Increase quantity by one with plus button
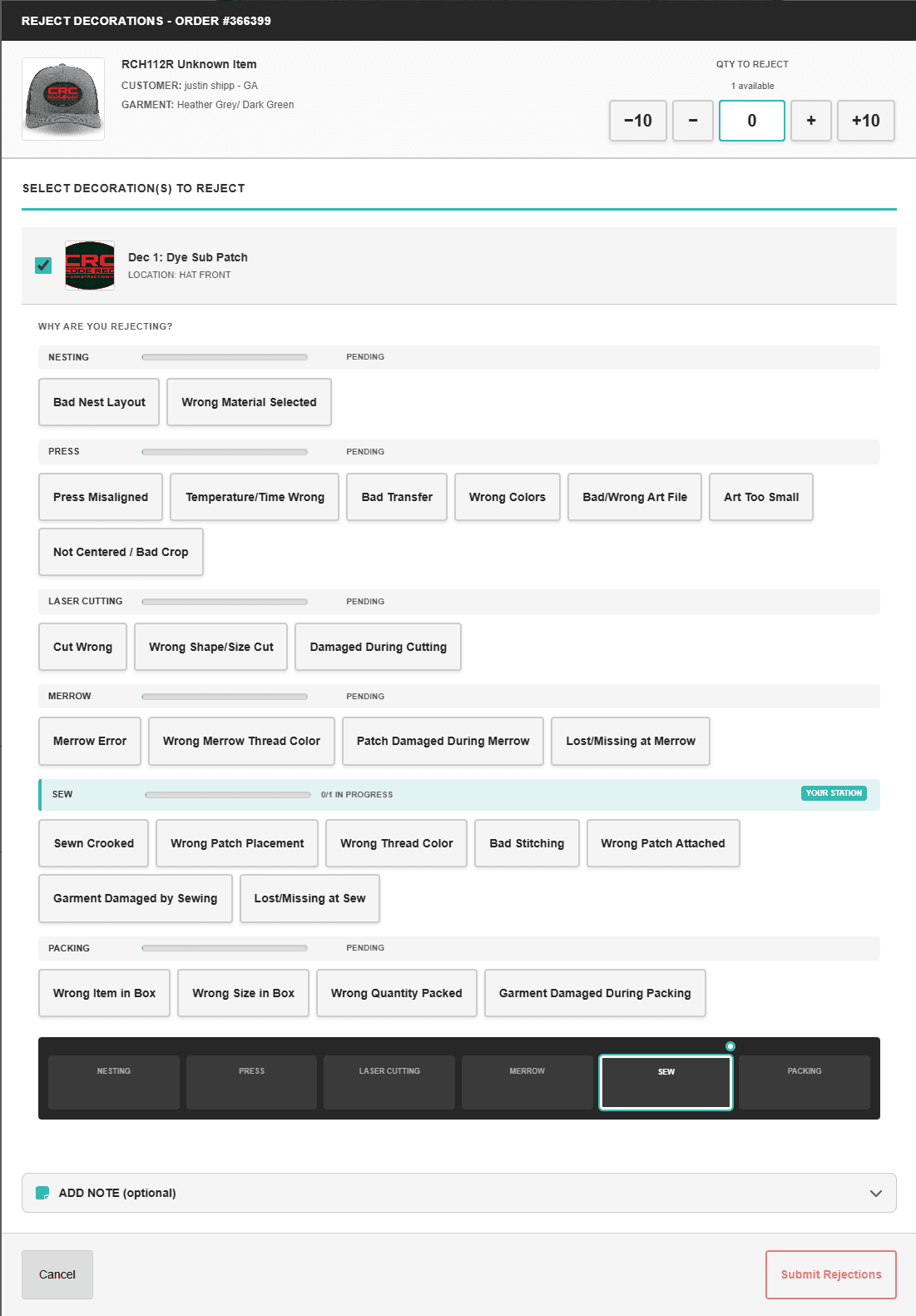Viewport: 916px width, 1316px height. pos(811,121)
